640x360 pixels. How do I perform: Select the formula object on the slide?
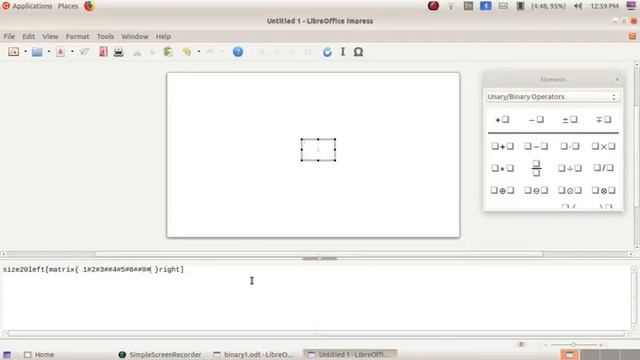coord(318,150)
